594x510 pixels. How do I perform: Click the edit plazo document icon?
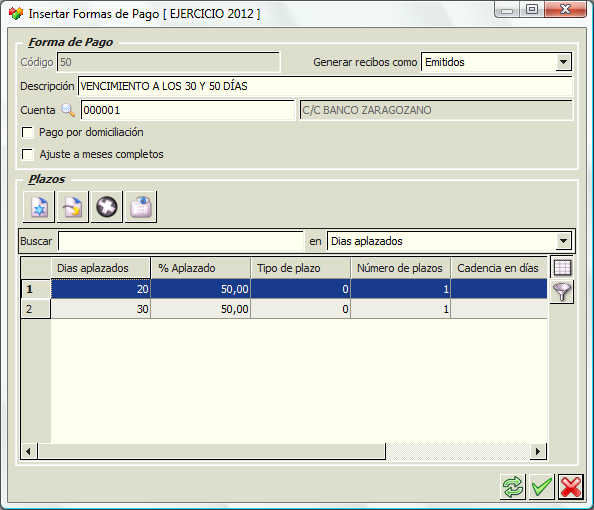tap(73, 207)
